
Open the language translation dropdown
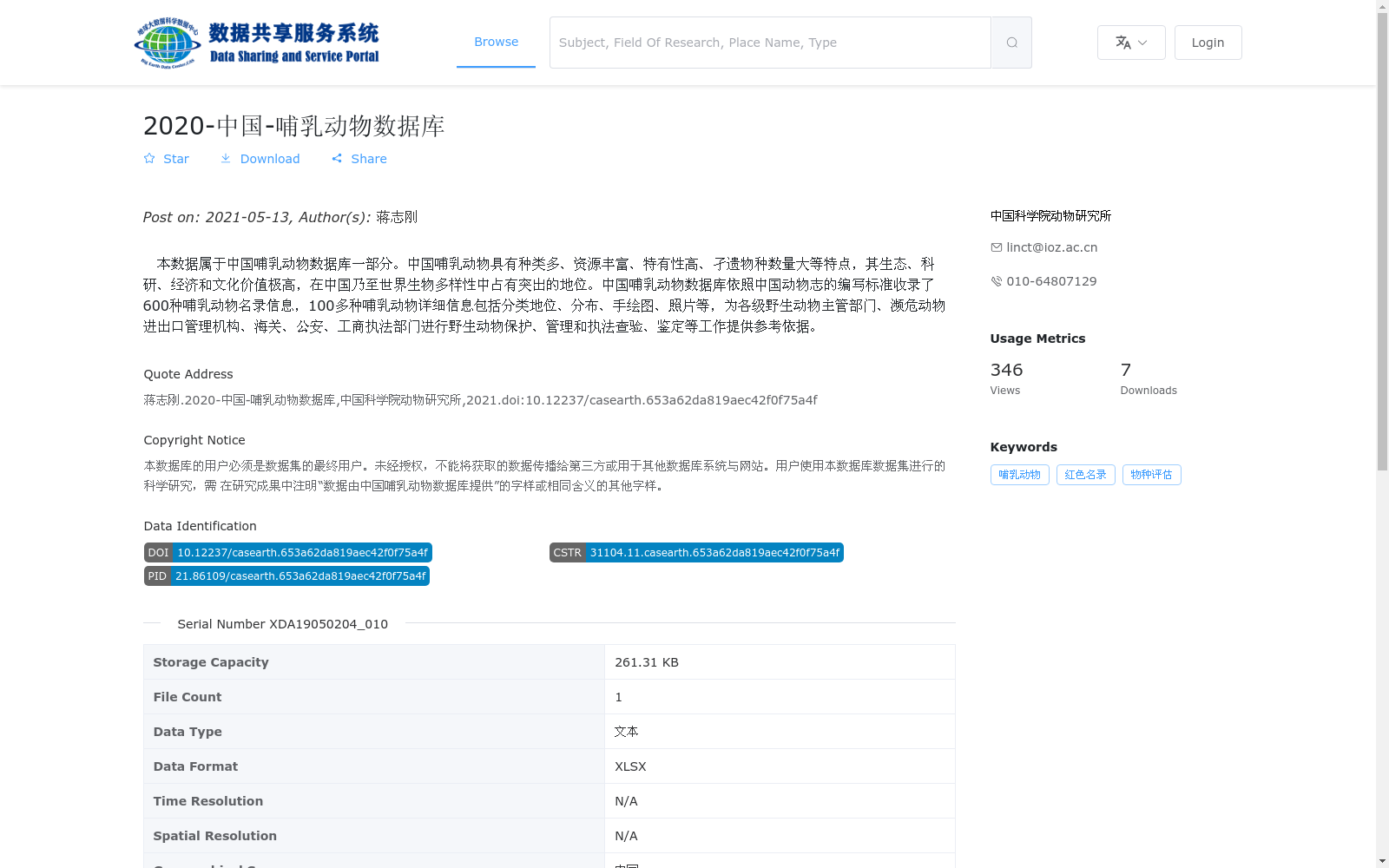pos(1131,43)
